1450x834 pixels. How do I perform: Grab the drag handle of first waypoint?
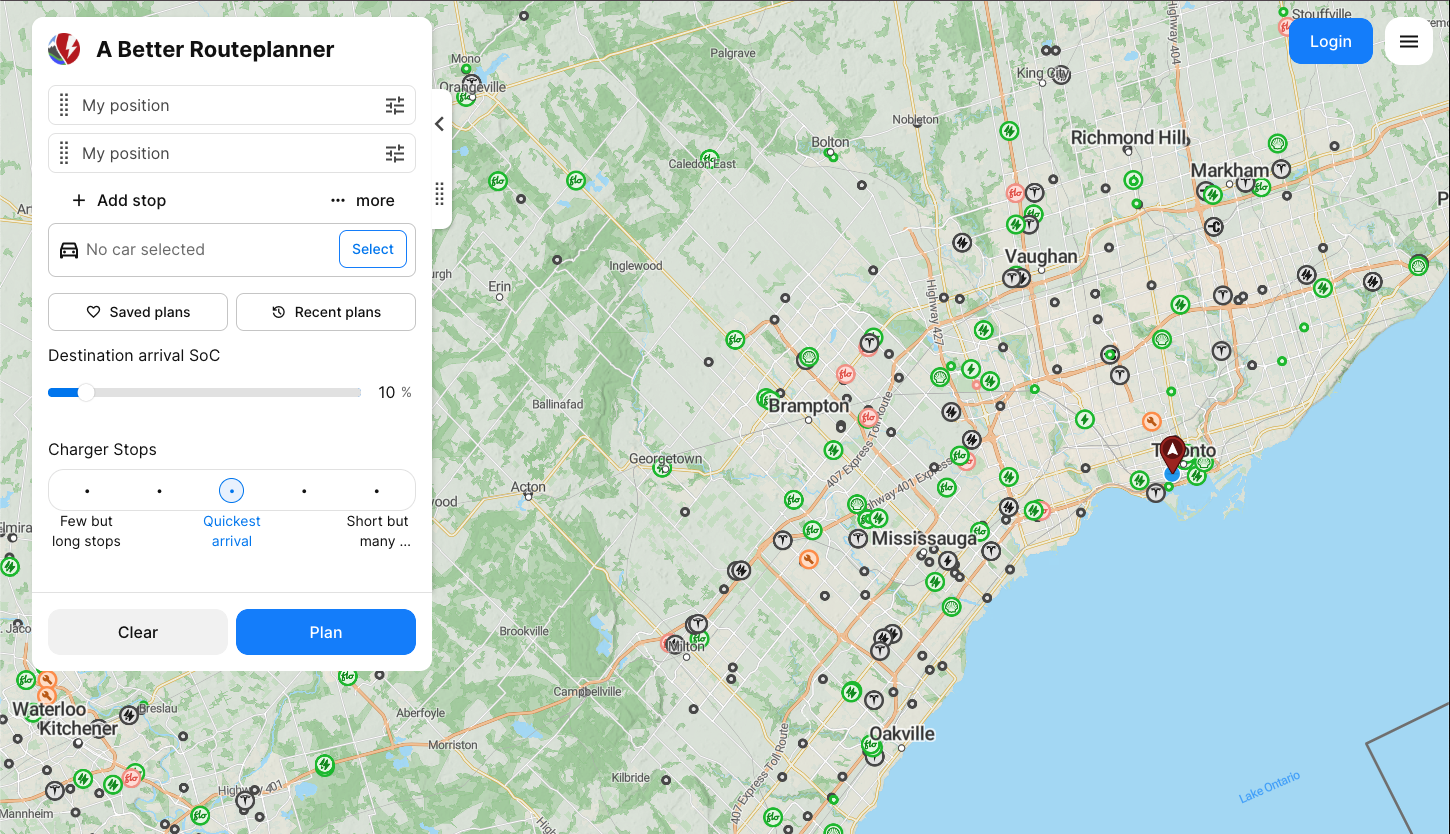64,105
